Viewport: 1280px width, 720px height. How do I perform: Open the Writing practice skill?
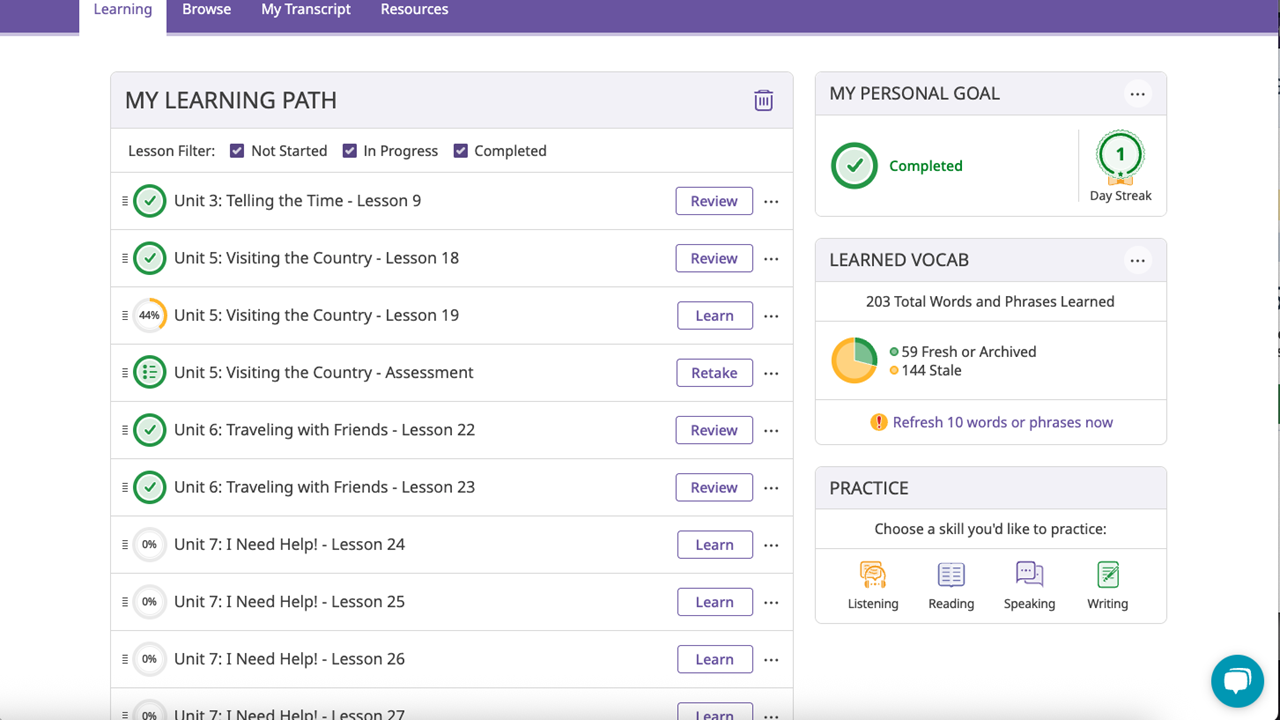click(x=1107, y=586)
